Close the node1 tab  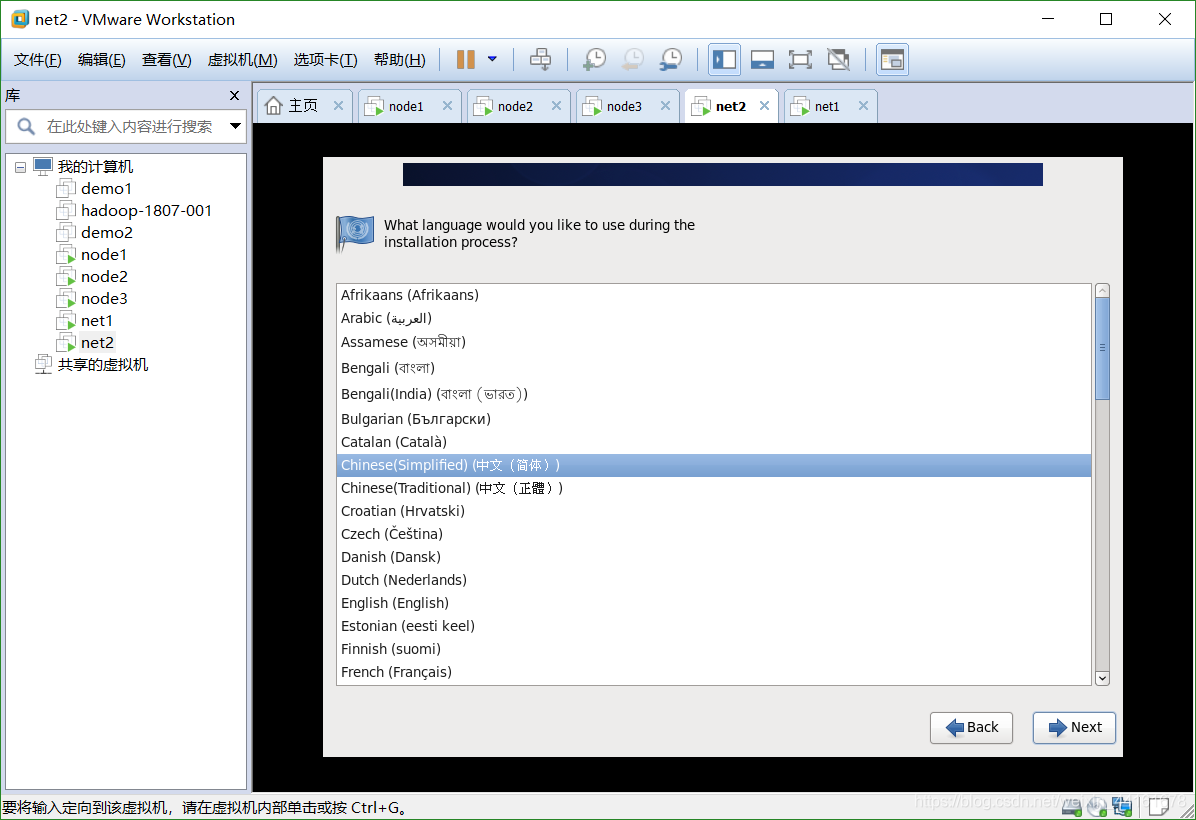(447, 106)
